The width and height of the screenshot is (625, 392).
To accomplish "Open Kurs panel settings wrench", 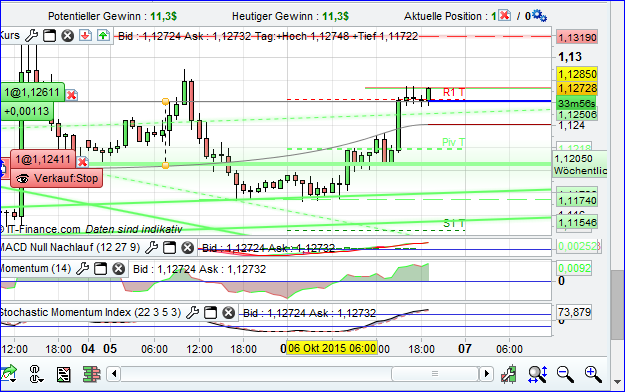I will (31, 35).
